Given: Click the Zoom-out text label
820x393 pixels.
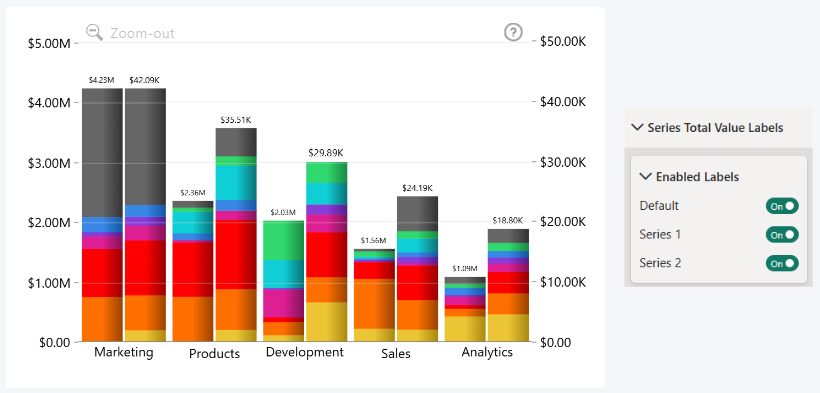Looking at the screenshot, I should (142, 33).
